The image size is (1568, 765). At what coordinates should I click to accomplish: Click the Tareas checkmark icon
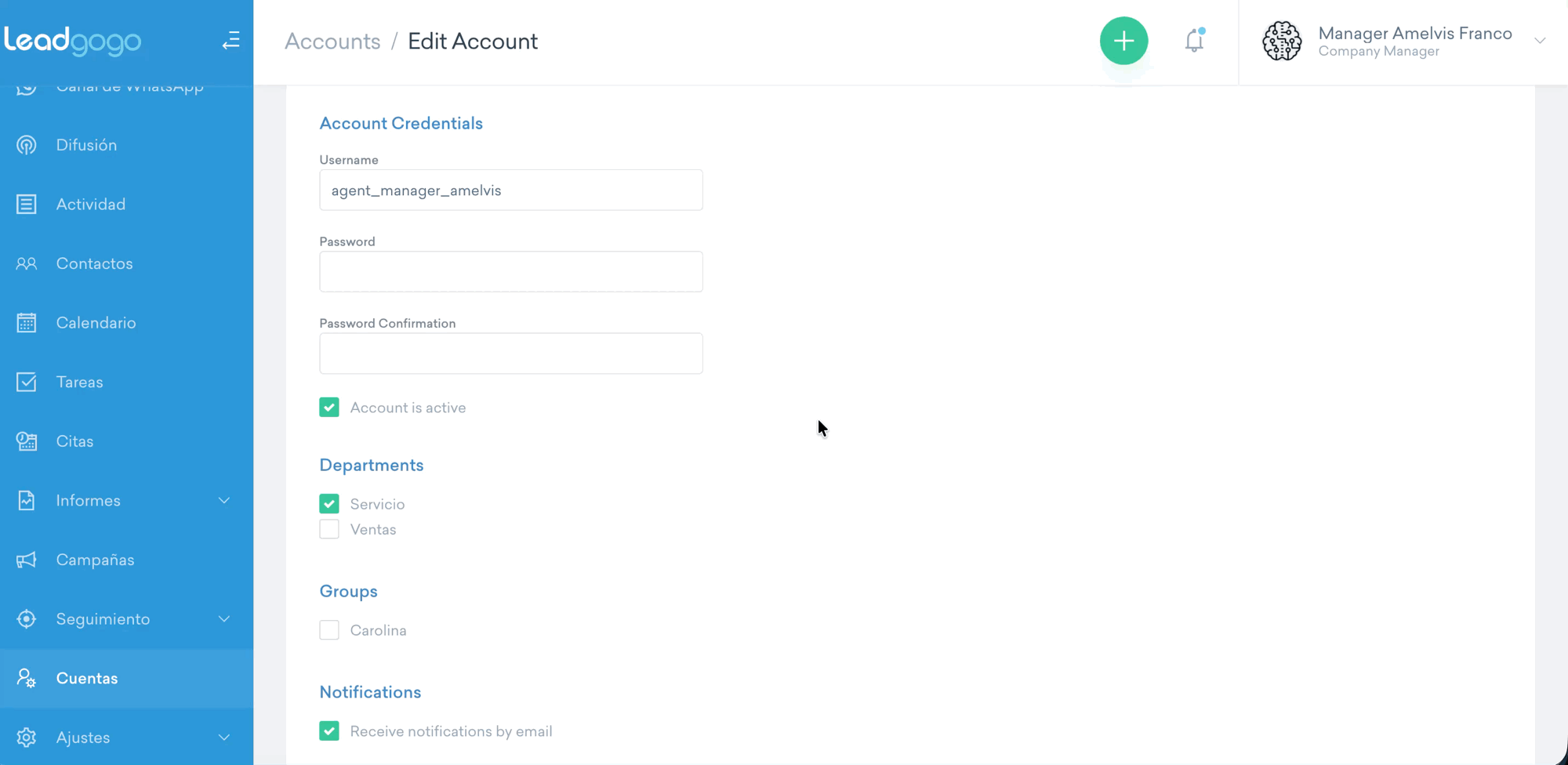coord(27,382)
